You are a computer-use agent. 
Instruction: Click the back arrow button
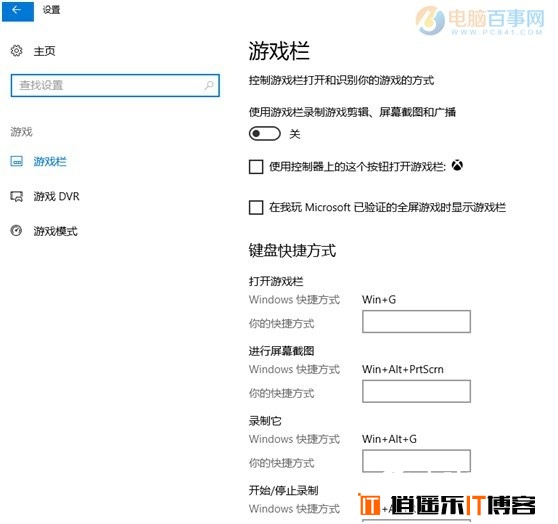(17, 10)
